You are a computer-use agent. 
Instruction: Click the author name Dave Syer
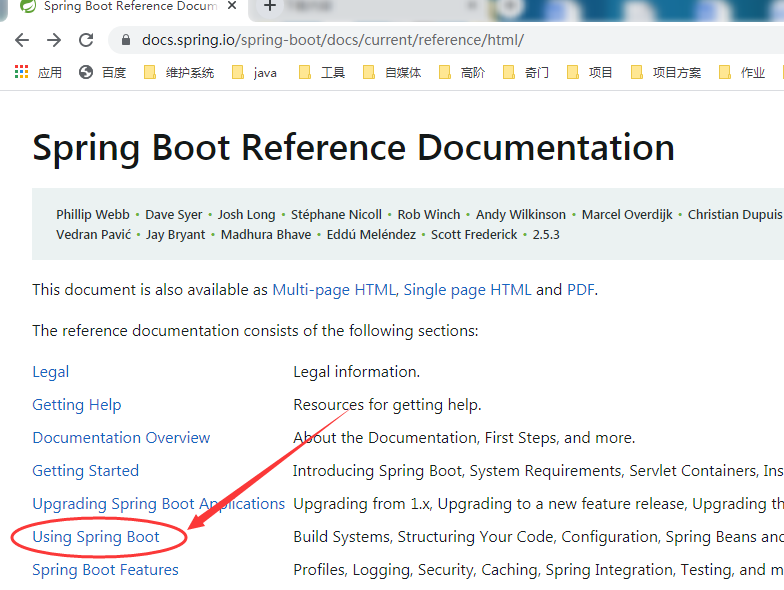[x=174, y=214]
